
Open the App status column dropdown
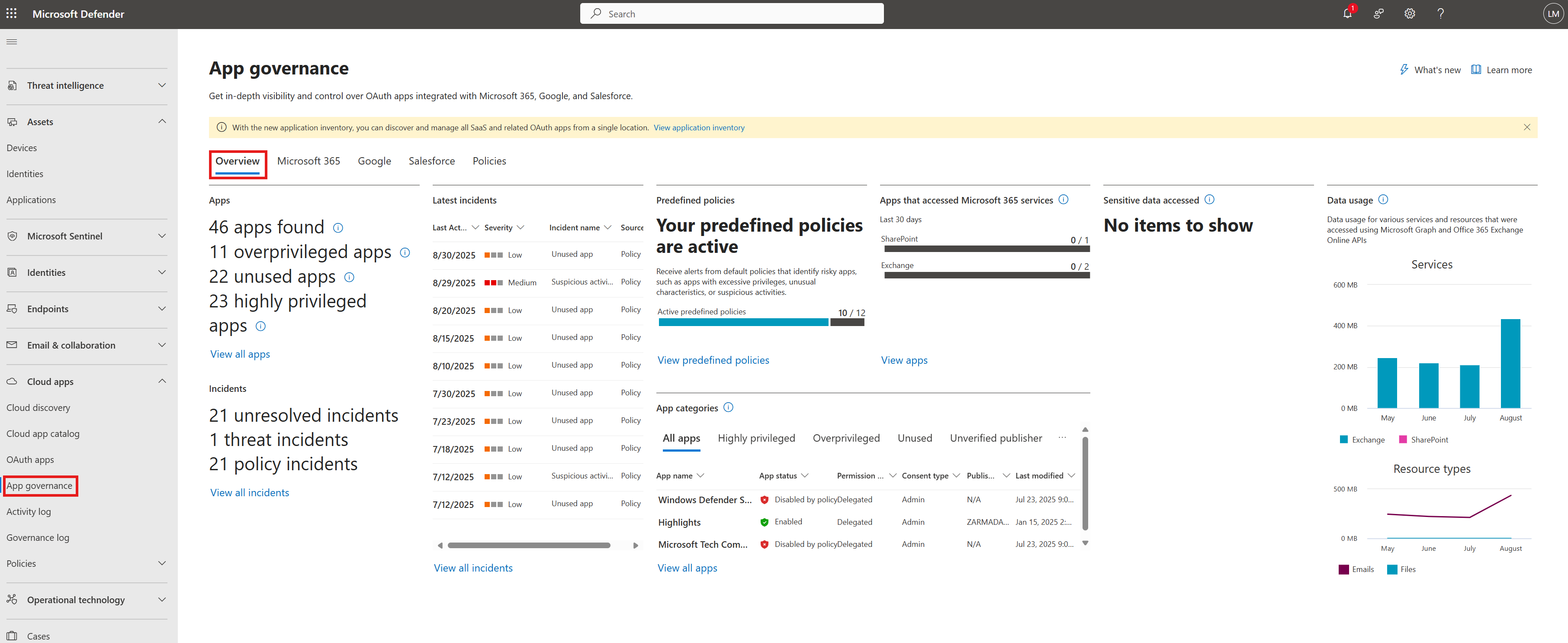[805, 475]
